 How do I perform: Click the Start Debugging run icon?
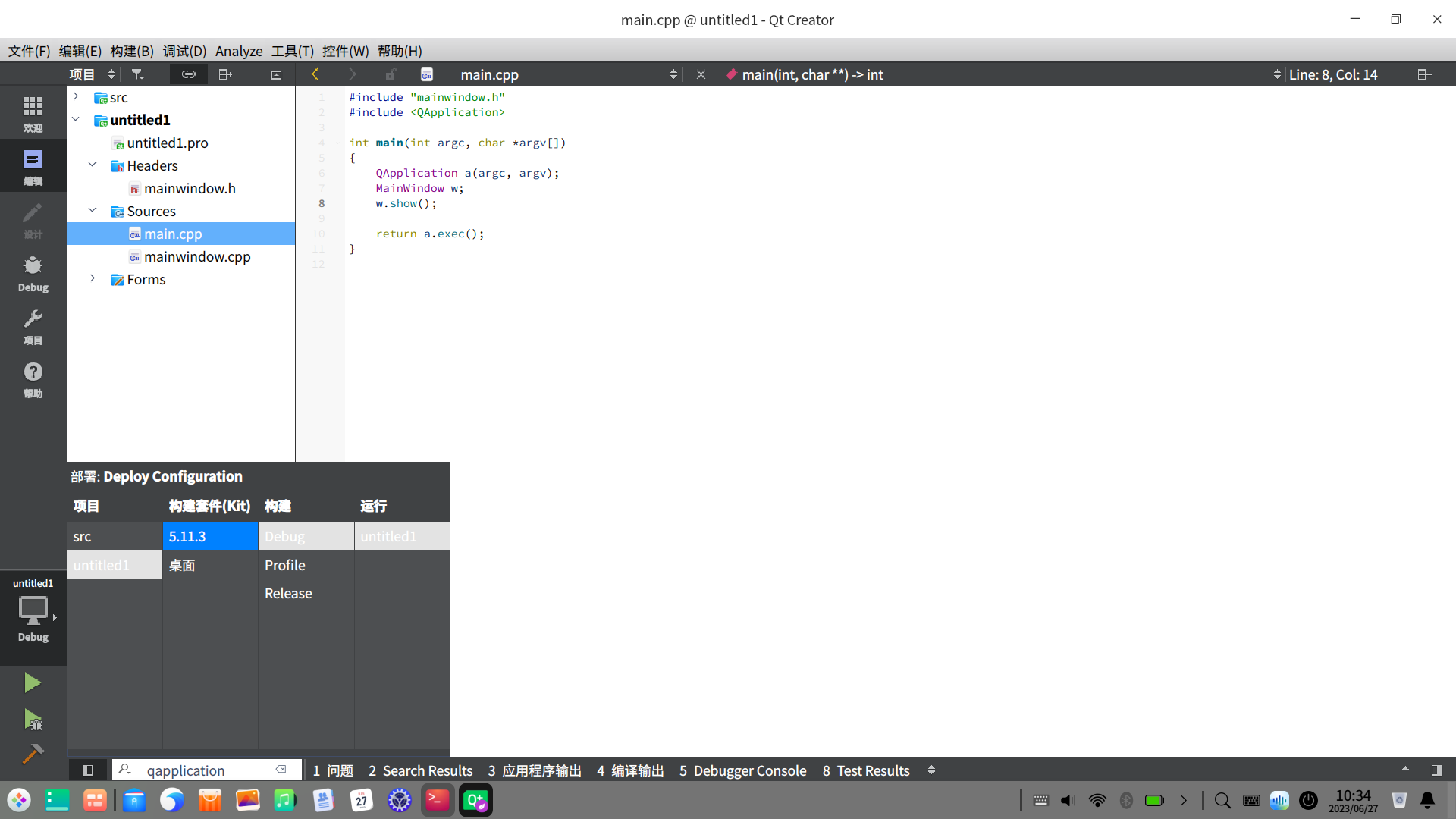(33, 719)
